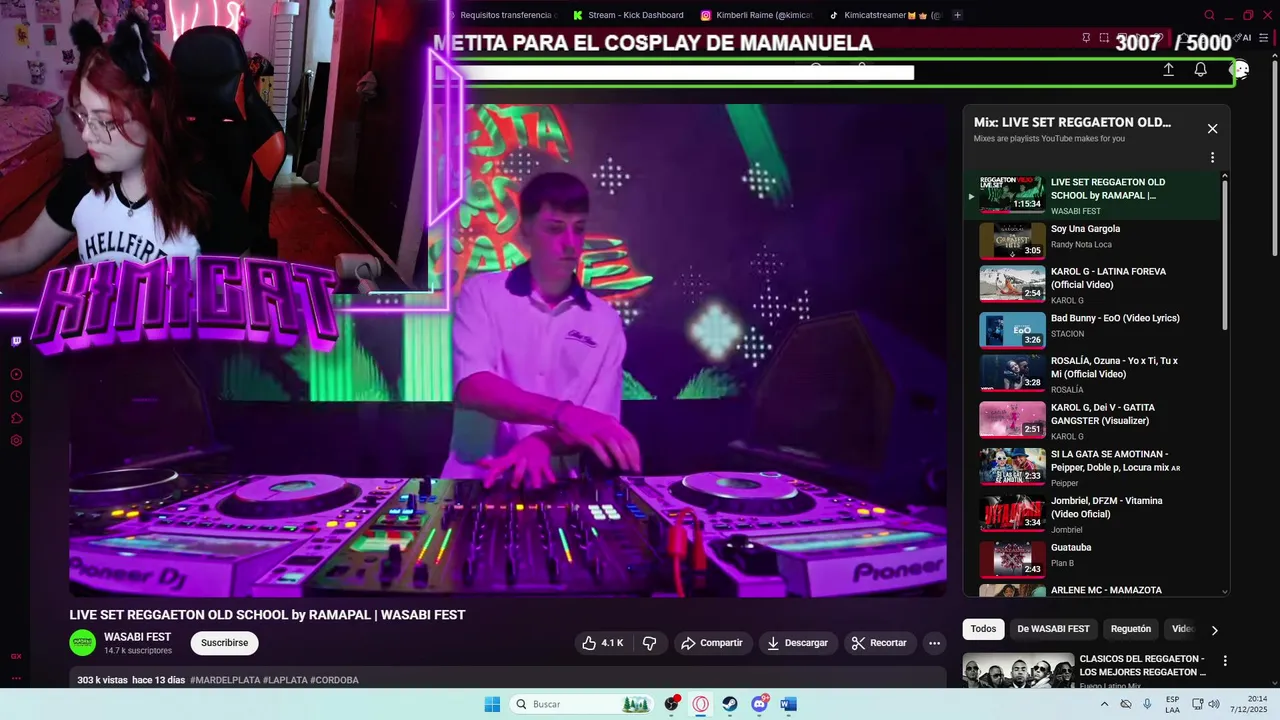Screen dimensions: 1280x720
Task: Open Extensions cube icon in Opera sidebar
Action: [x=16, y=418]
